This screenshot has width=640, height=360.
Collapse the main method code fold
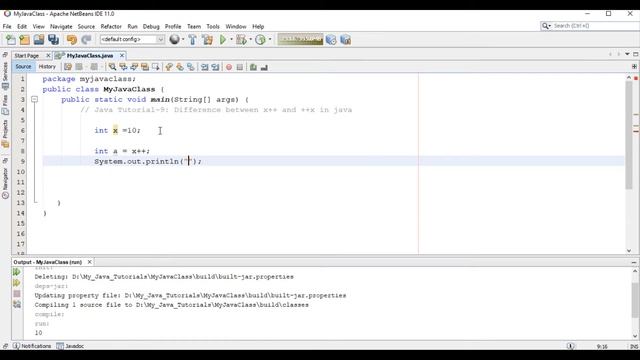(35, 99)
